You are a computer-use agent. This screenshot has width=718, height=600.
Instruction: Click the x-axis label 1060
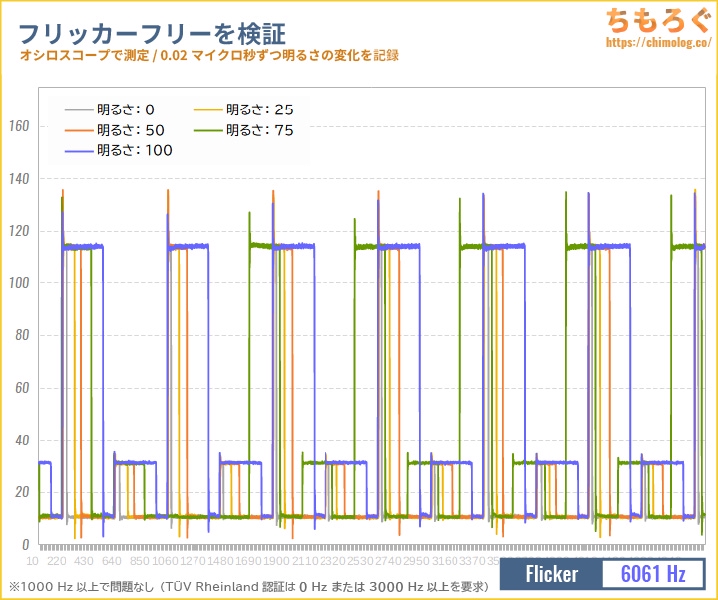pyautogui.click(x=165, y=561)
